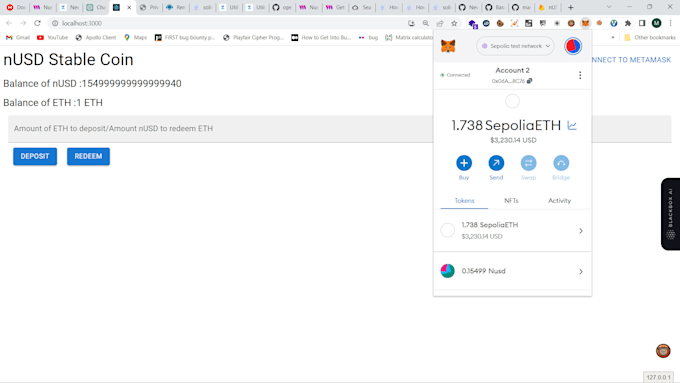
Task: Open the extensions puzzle menu
Action: click(628, 23)
